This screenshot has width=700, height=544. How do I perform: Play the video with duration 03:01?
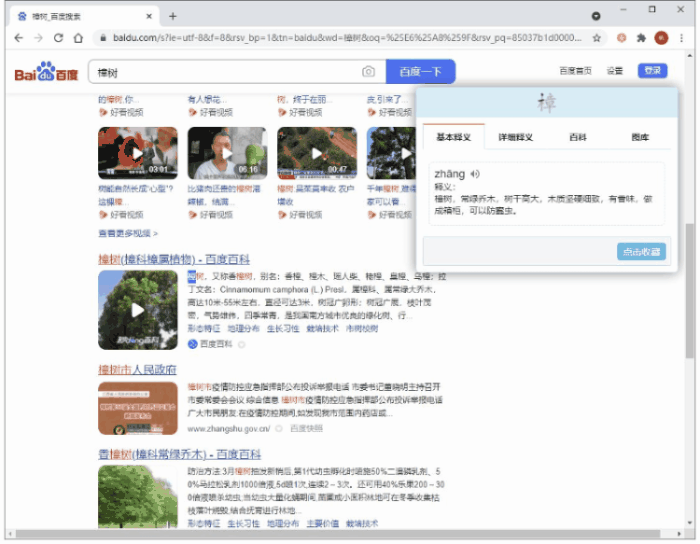pyautogui.click(x=137, y=153)
